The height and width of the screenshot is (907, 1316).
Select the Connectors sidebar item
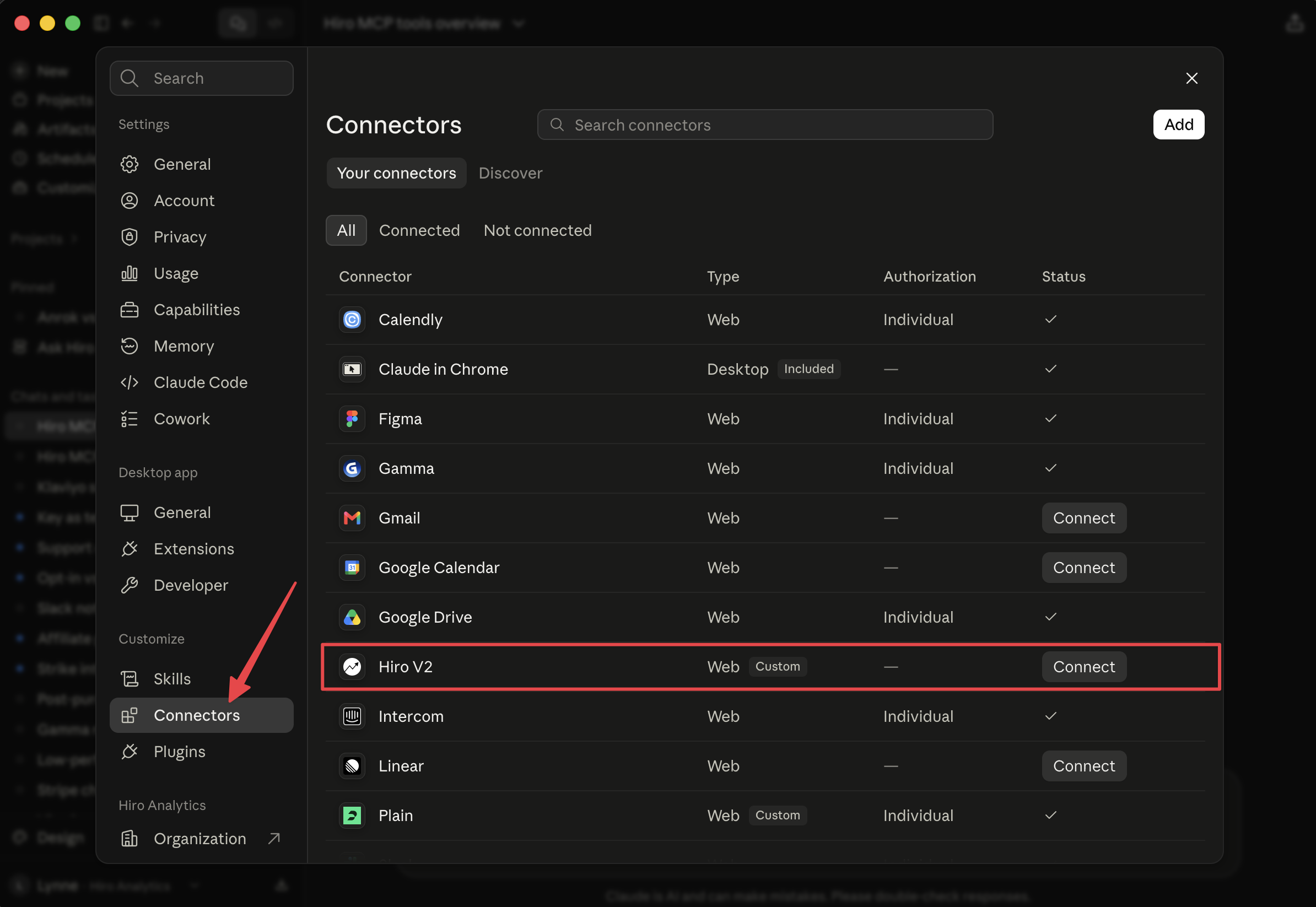pos(201,715)
